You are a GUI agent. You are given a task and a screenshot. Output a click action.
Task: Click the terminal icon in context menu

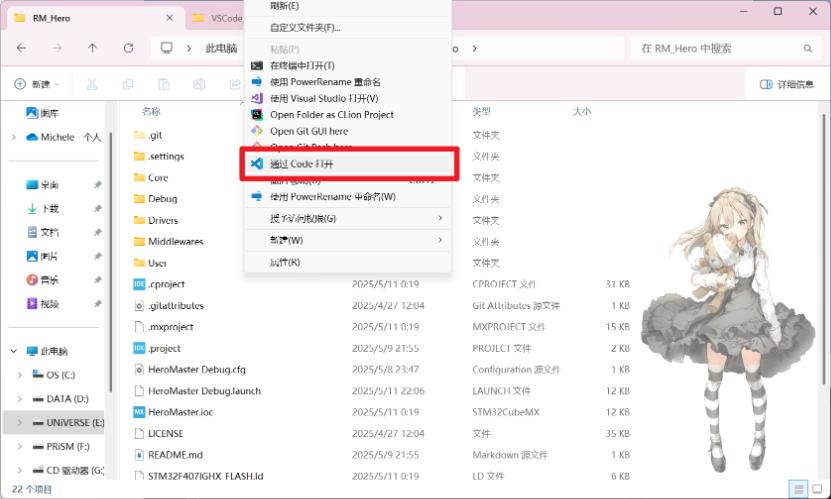click(x=257, y=66)
